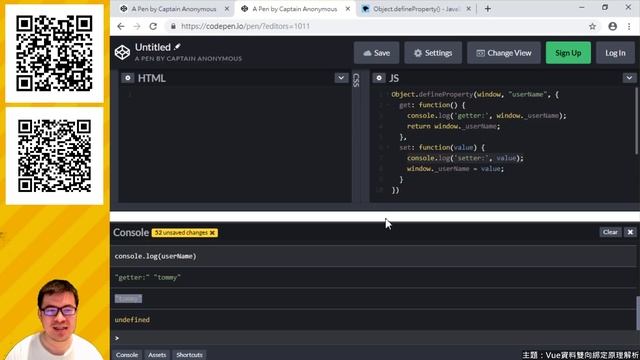Click console.log(userName) console entry

pos(373,256)
